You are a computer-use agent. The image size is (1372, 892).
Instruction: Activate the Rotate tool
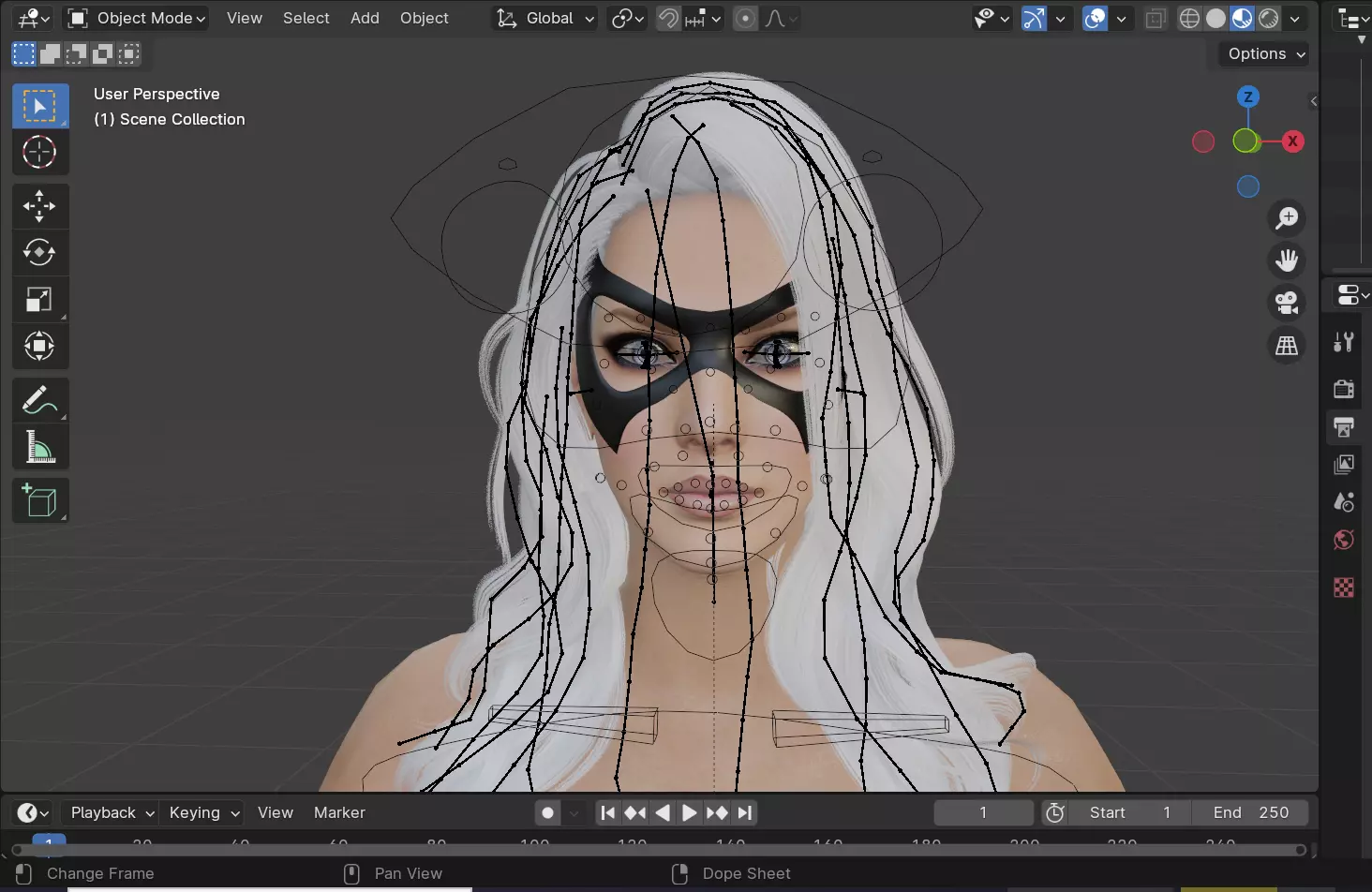coord(39,253)
